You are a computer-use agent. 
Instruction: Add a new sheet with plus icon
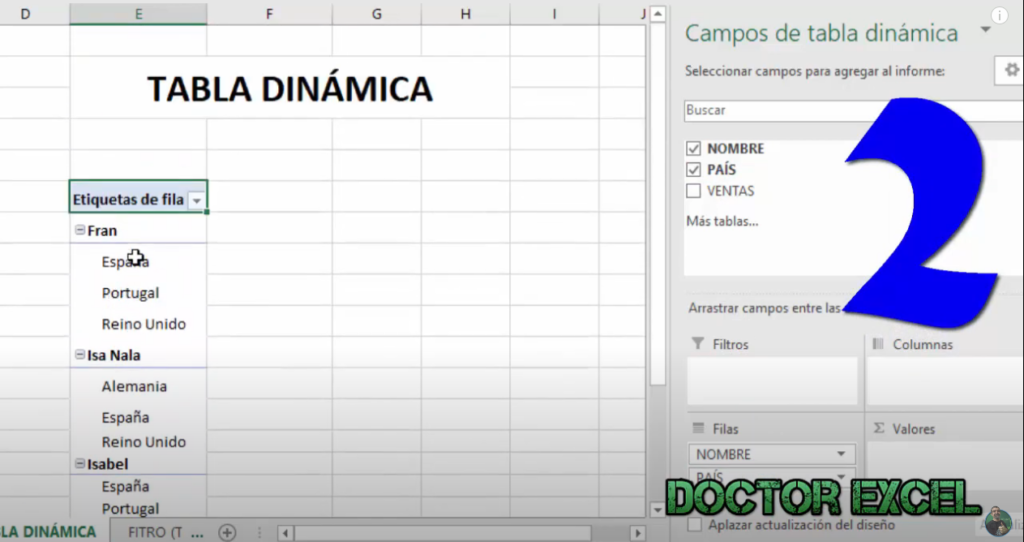pyautogui.click(x=228, y=532)
